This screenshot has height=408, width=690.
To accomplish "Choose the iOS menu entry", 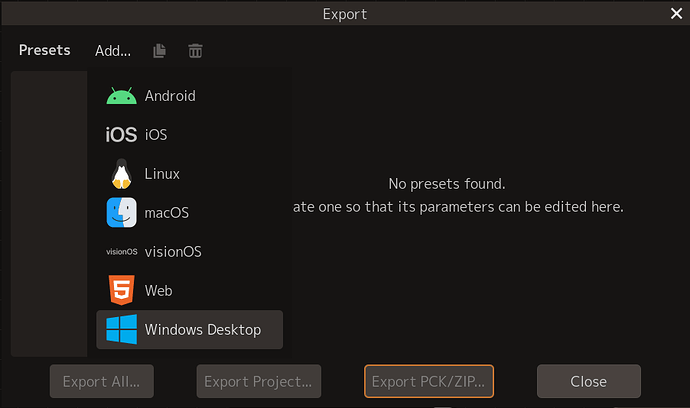I will coord(190,135).
